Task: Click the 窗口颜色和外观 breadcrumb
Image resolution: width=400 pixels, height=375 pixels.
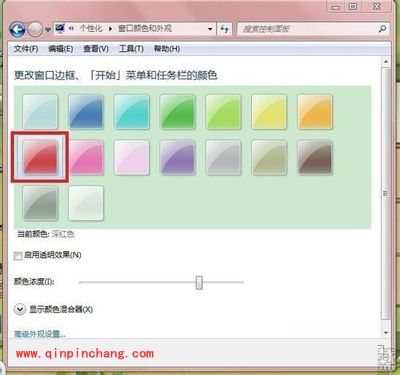Action: [x=145, y=29]
